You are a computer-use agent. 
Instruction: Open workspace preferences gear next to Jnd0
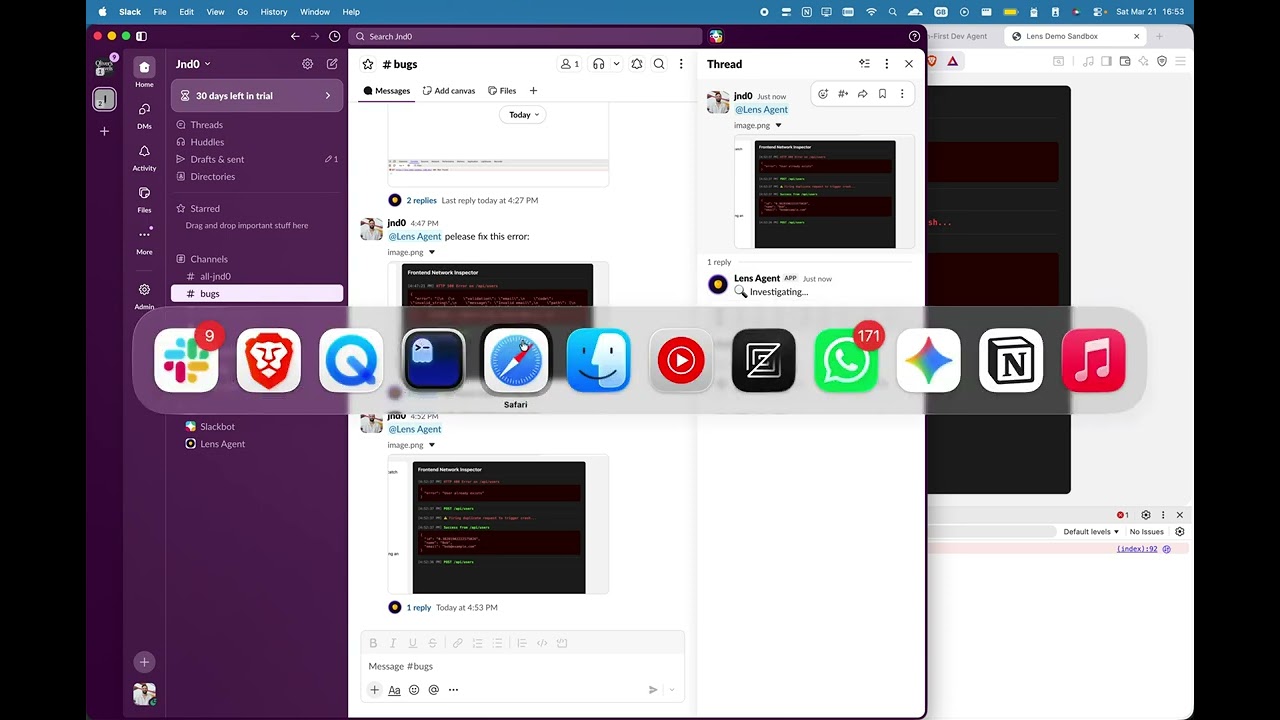[307, 64]
